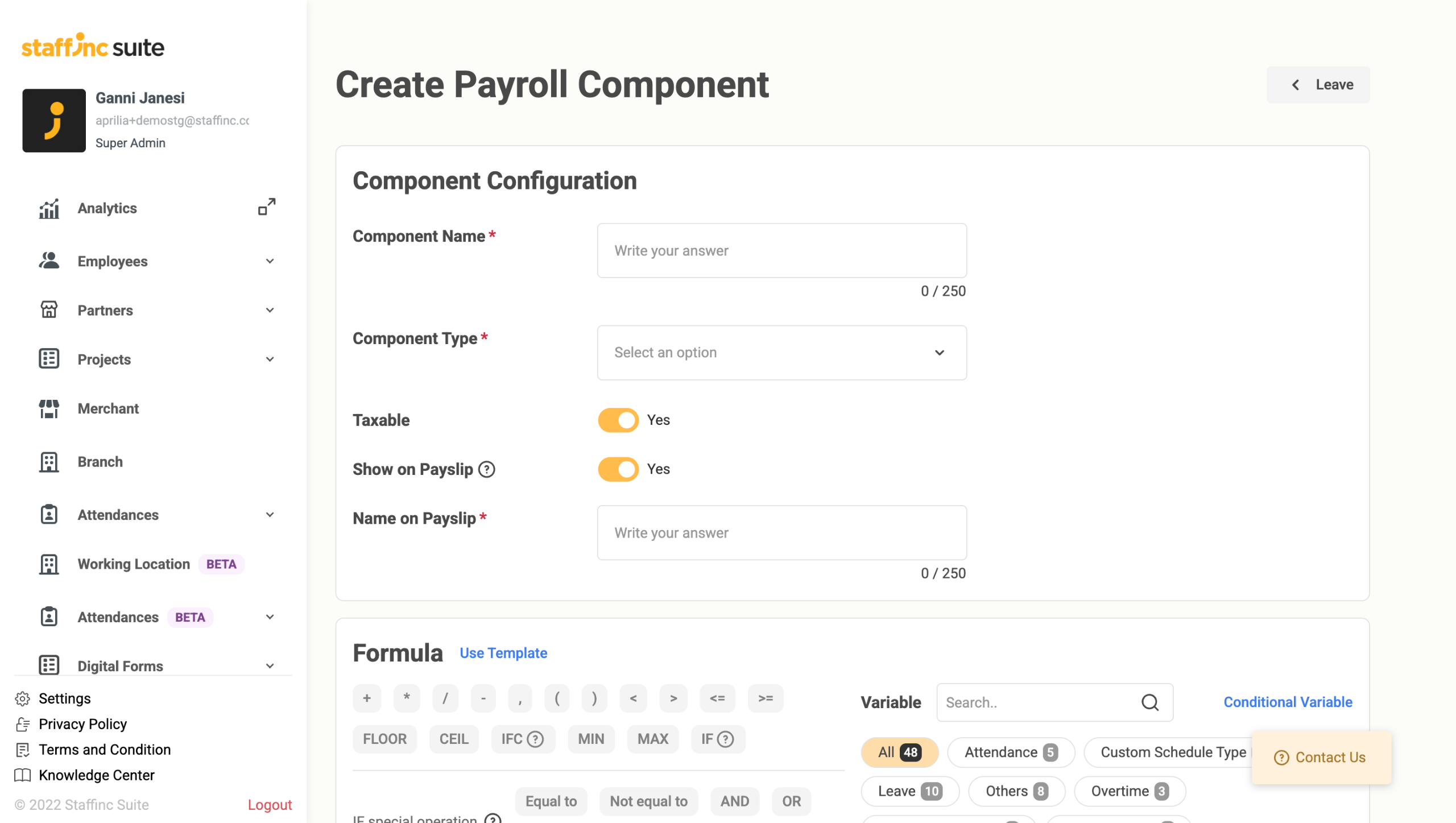The image size is (1456, 823).
Task: Click the Settings gear icon
Action: (x=23, y=698)
